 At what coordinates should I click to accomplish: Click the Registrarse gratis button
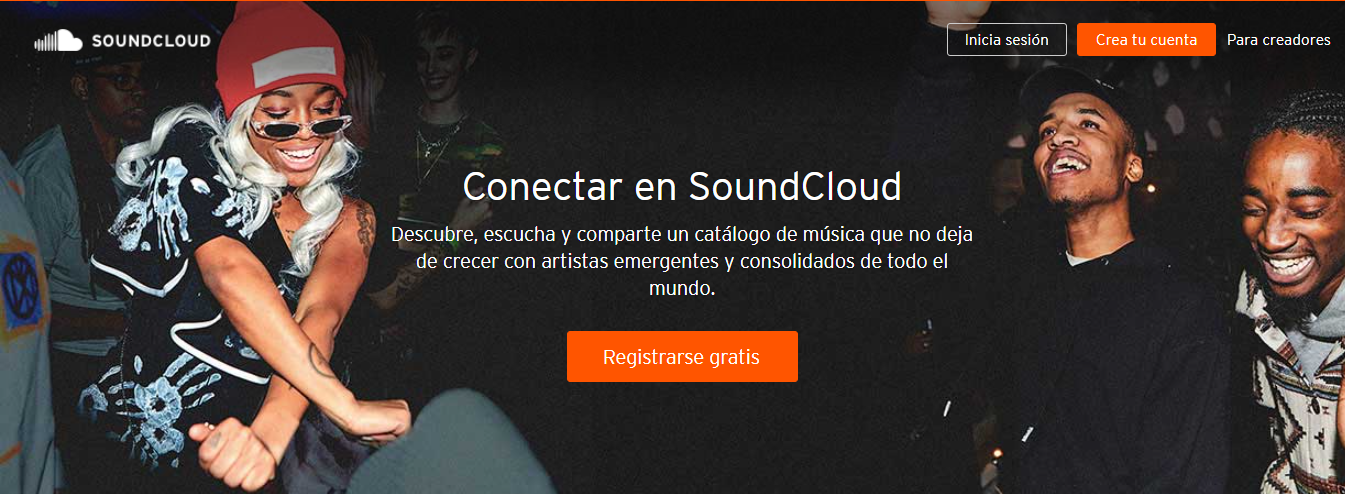682,356
